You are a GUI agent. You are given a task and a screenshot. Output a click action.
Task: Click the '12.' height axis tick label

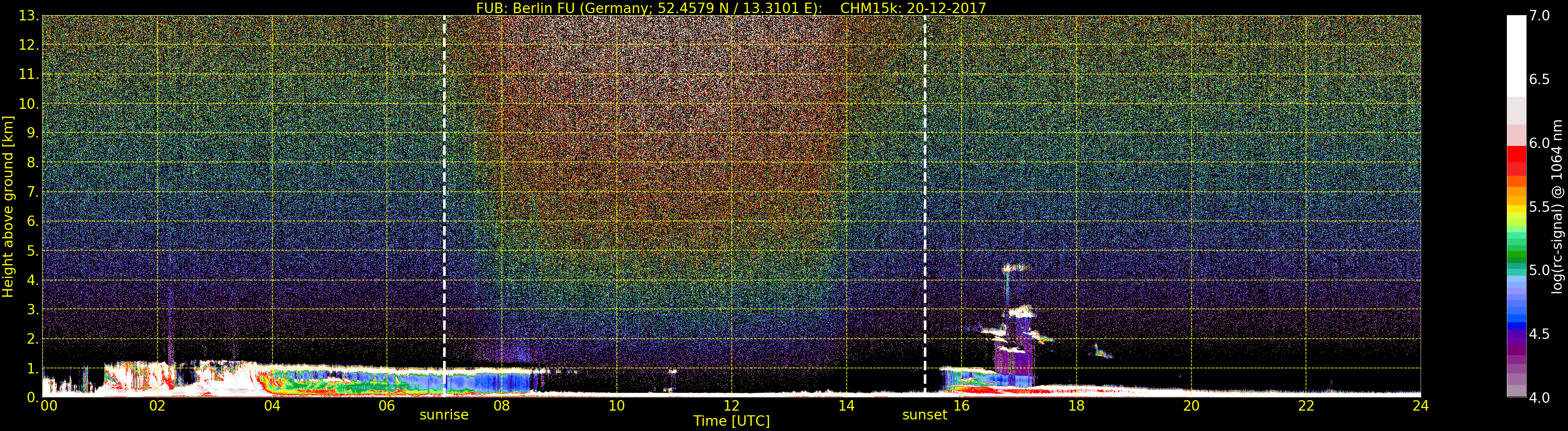point(29,45)
